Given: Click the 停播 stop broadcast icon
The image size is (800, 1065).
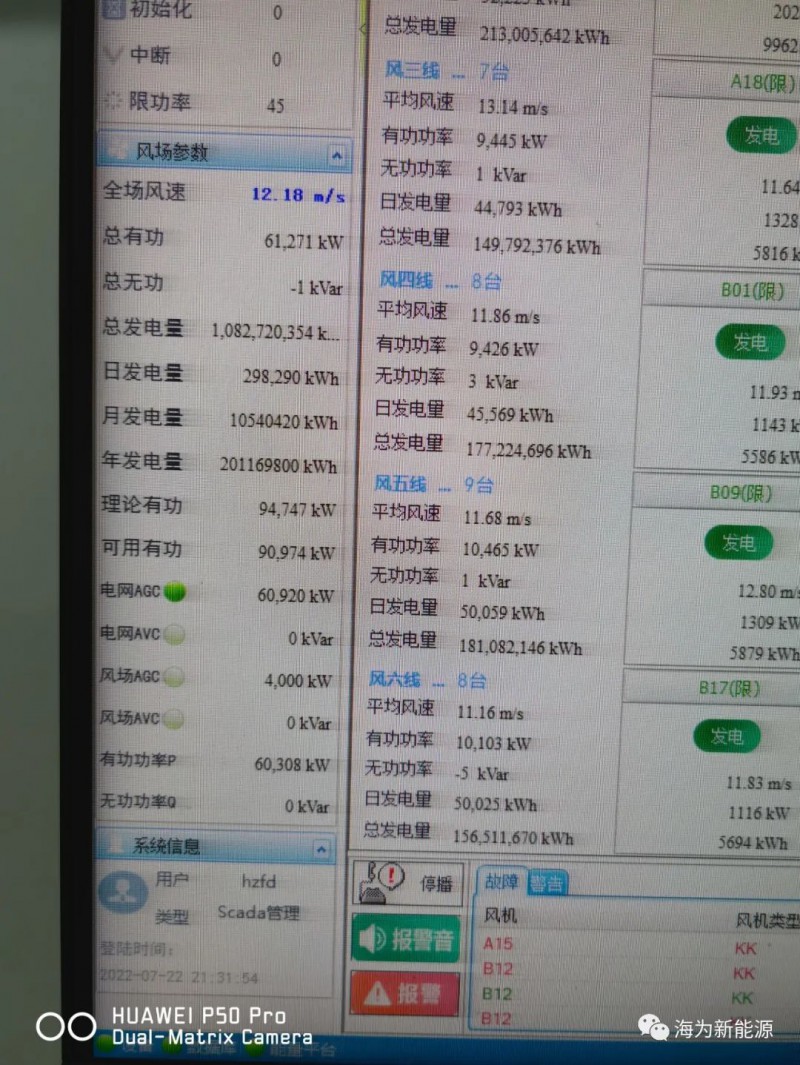Looking at the screenshot, I should click(x=381, y=881).
